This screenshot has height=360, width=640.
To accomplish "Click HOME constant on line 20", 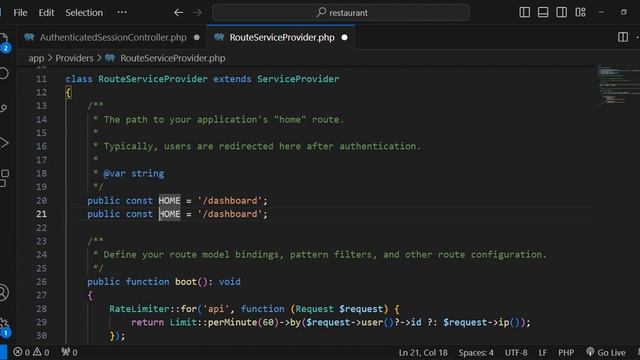I will click(169, 201).
